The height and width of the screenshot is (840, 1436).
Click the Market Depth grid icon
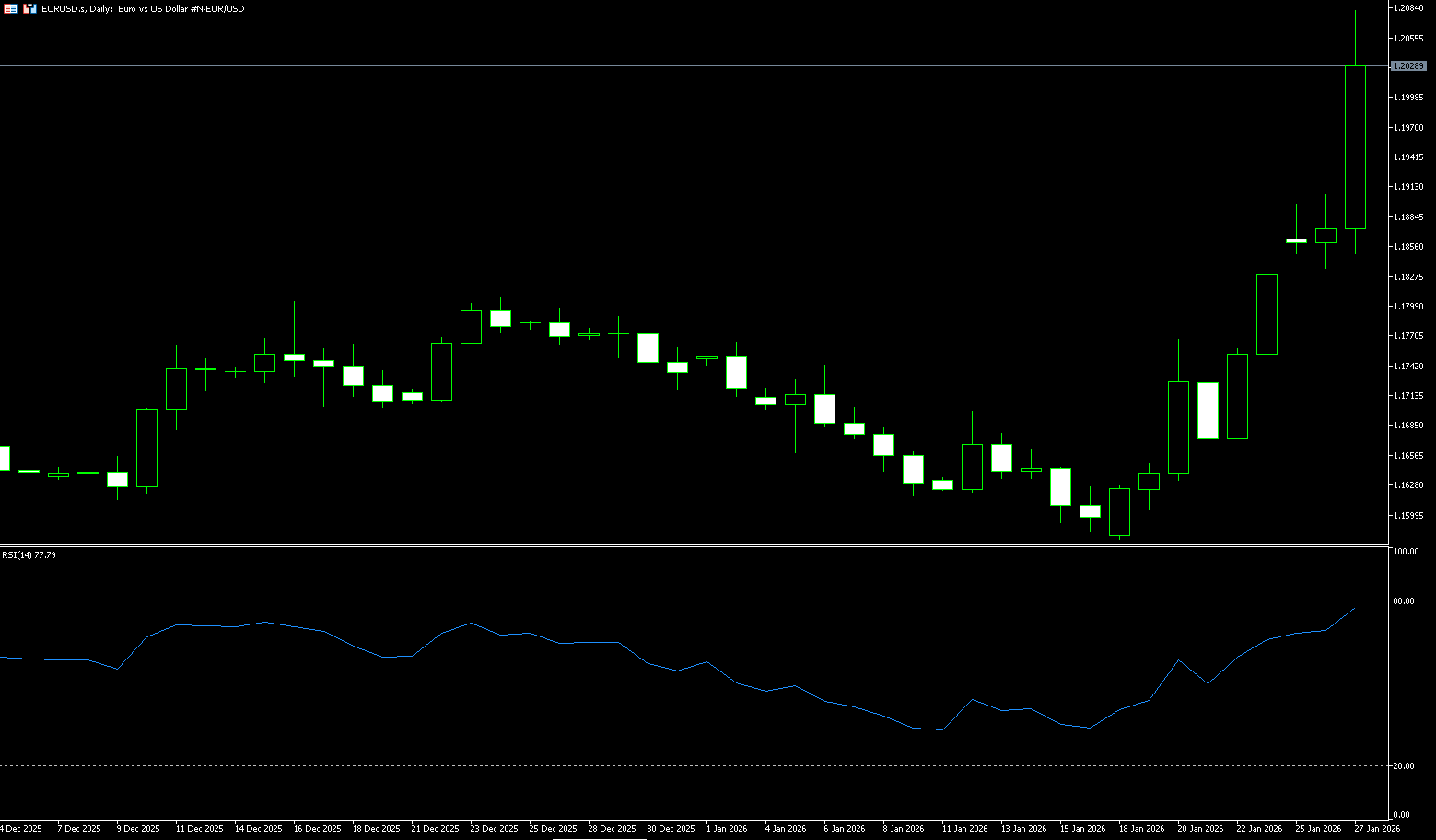[x=10, y=8]
